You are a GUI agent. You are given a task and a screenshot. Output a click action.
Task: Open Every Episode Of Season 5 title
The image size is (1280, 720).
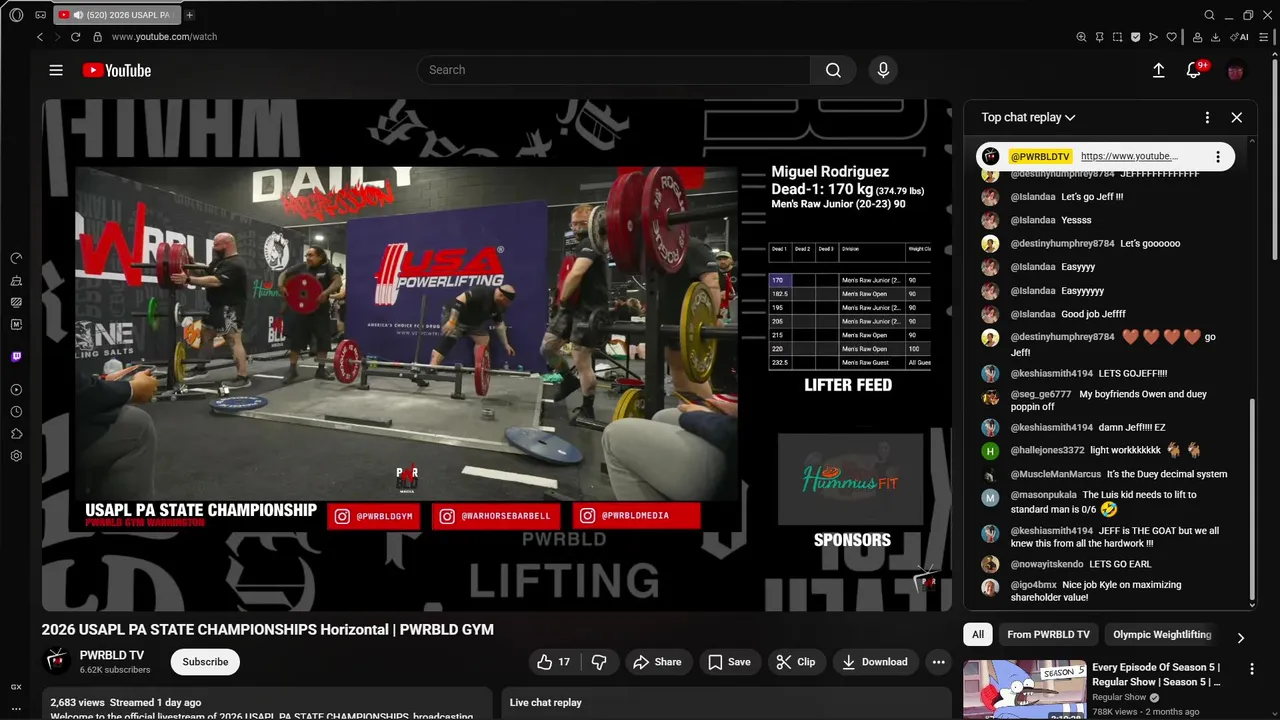[1157, 675]
